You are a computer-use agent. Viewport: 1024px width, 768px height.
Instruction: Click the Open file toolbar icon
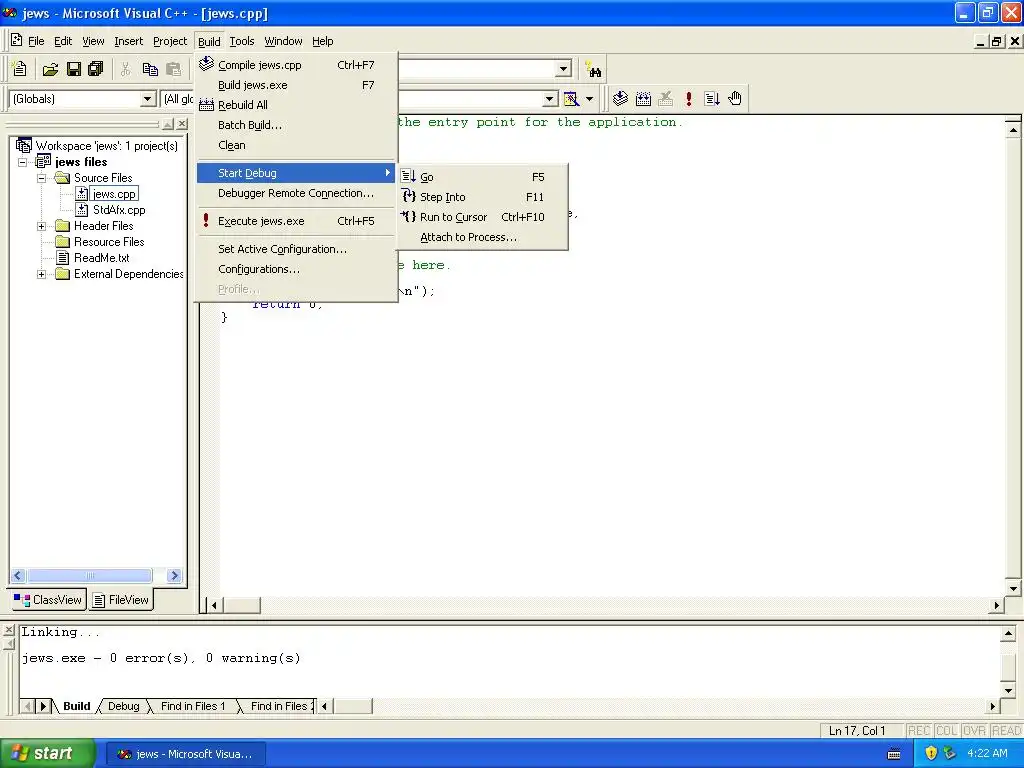click(50, 69)
